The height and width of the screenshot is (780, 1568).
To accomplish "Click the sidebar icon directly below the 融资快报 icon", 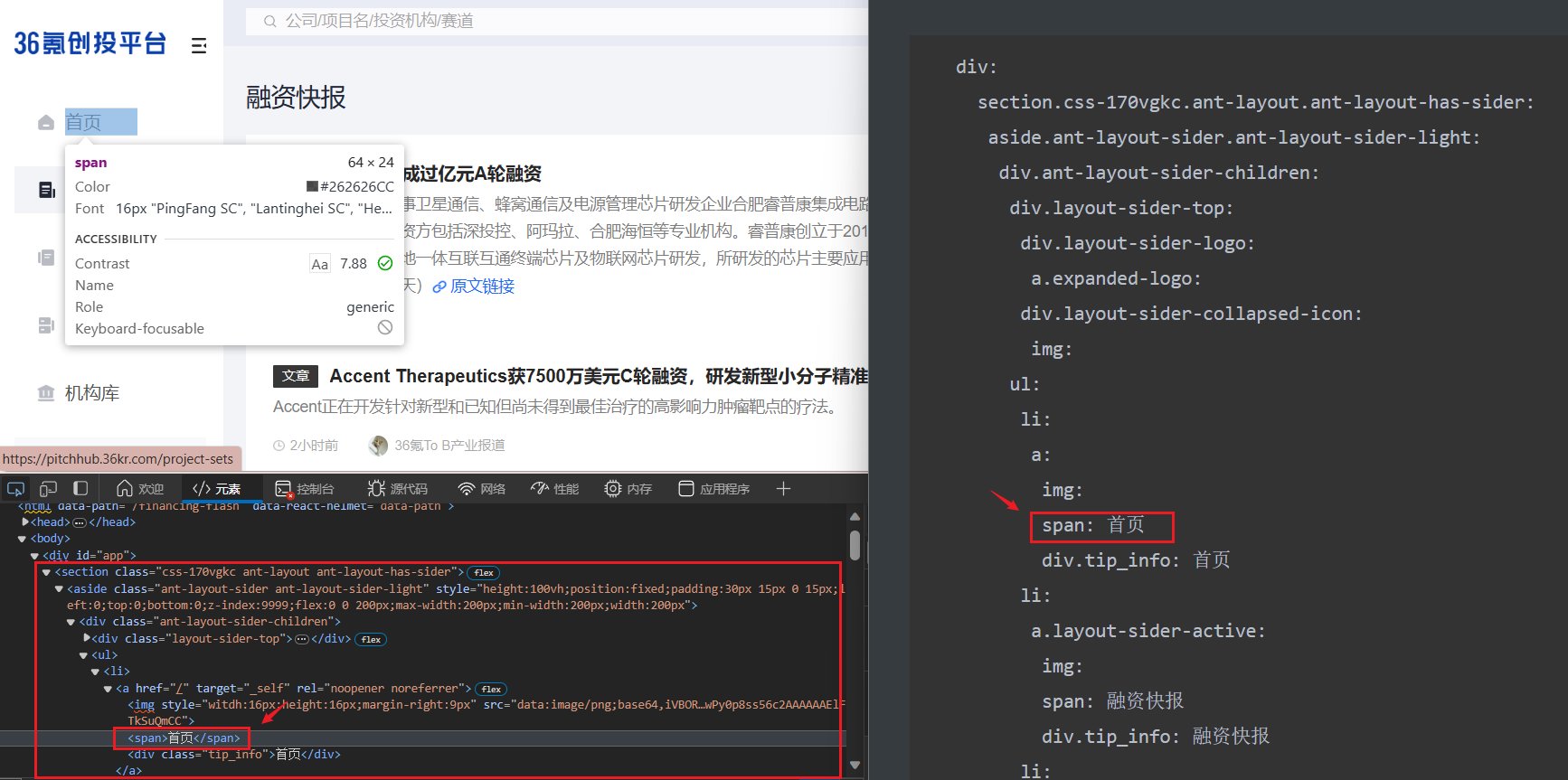I will [46, 258].
